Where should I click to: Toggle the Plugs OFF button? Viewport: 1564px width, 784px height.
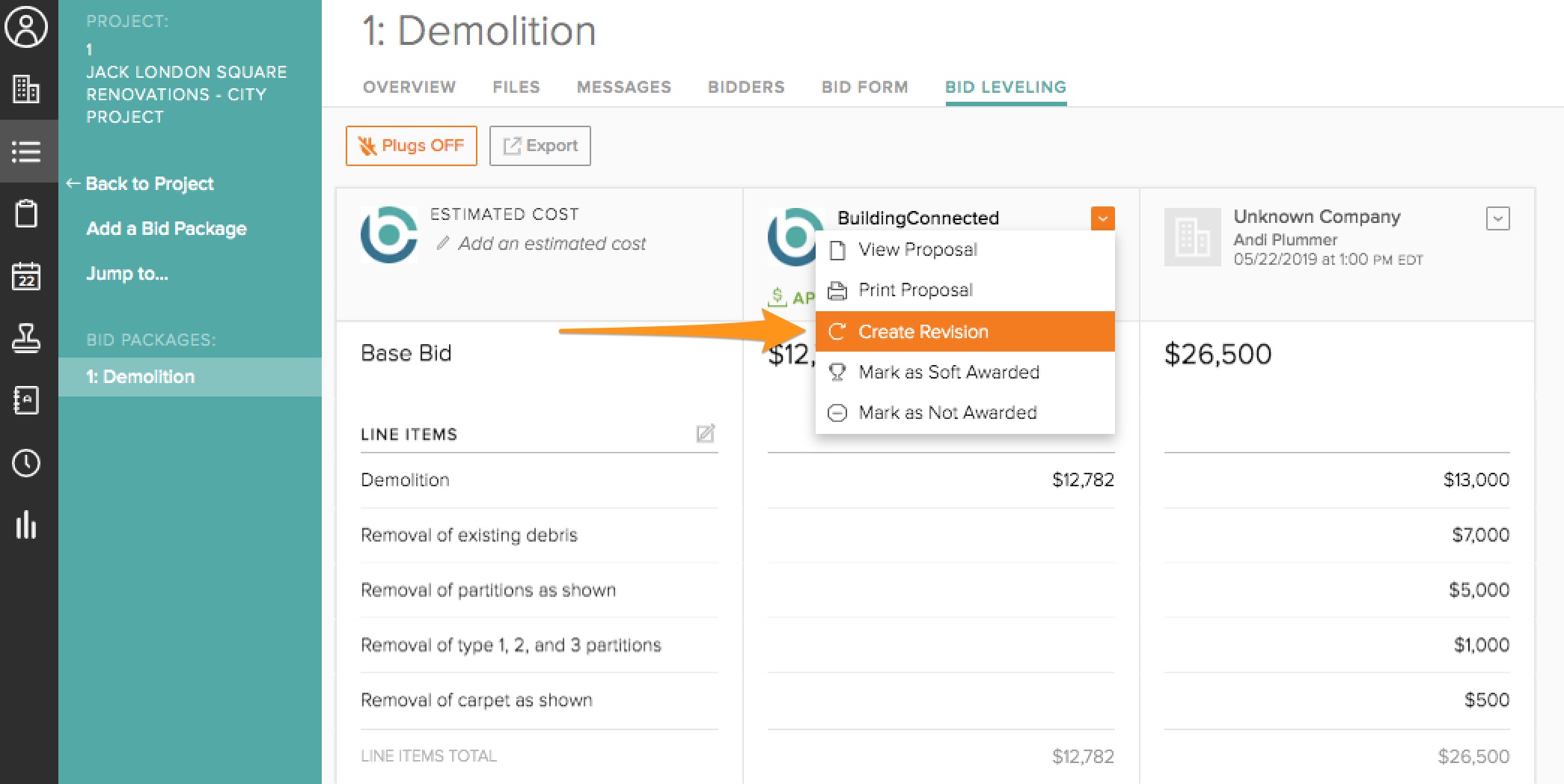point(411,146)
